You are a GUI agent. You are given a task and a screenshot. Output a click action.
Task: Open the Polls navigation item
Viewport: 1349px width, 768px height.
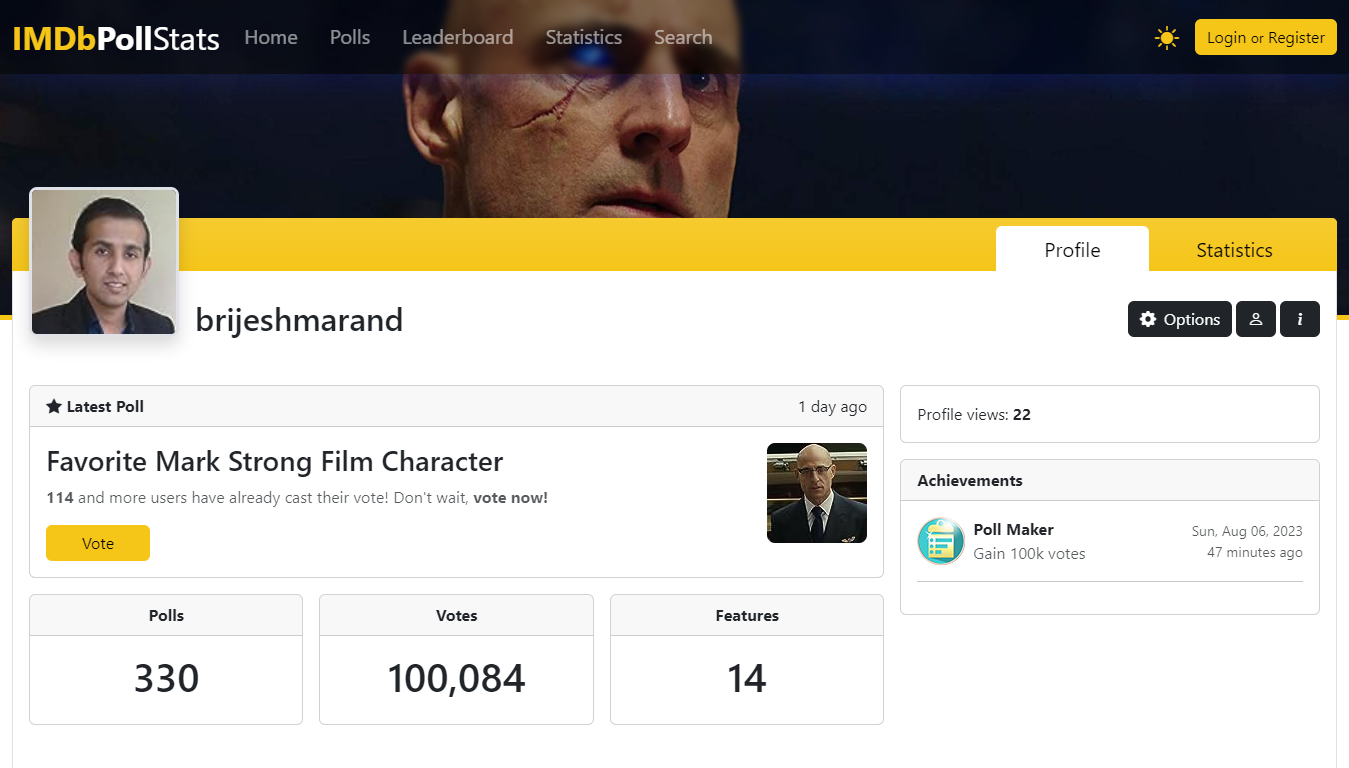click(x=350, y=37)
